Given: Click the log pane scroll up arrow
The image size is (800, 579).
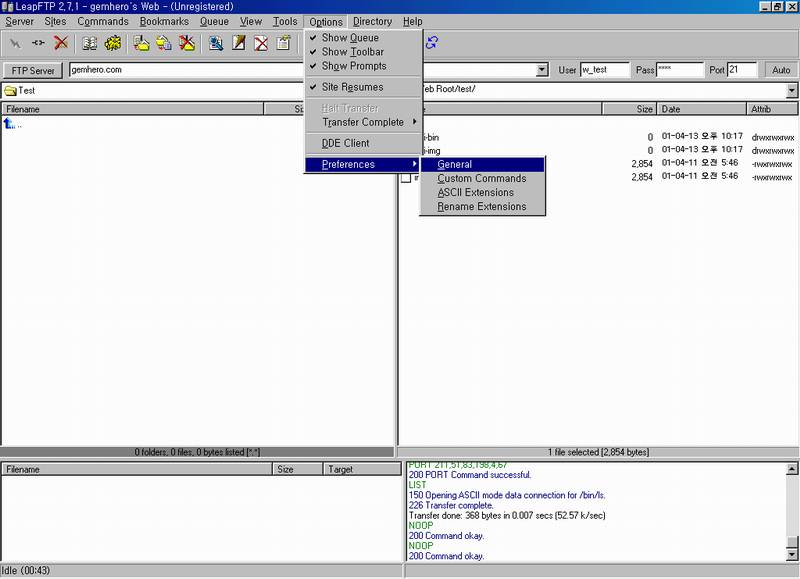Looking at the screenshot, I should (792, 469).
